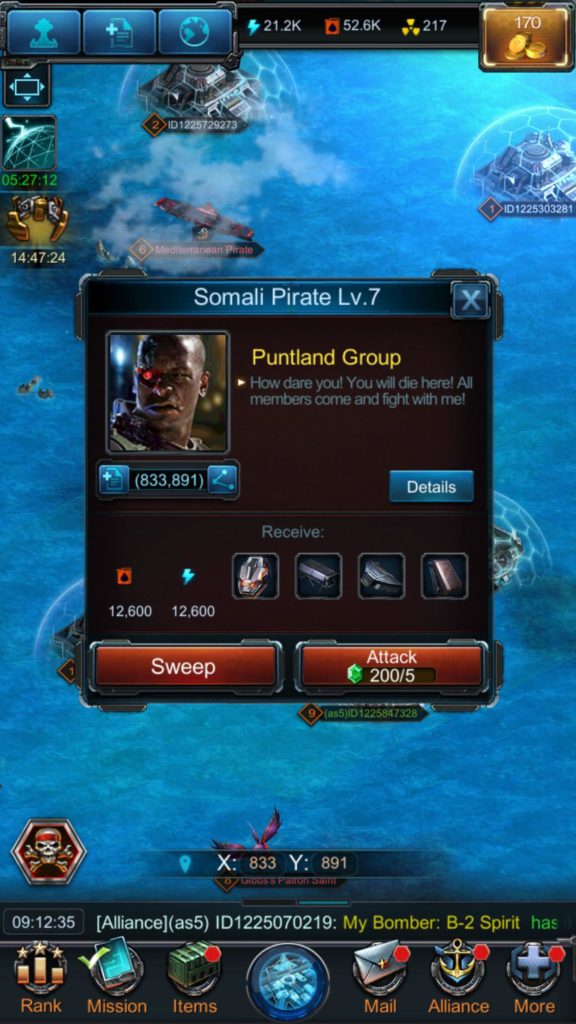Share the Somali Pirate coordinates
576x1024 pixels.
tap(222, 481)
